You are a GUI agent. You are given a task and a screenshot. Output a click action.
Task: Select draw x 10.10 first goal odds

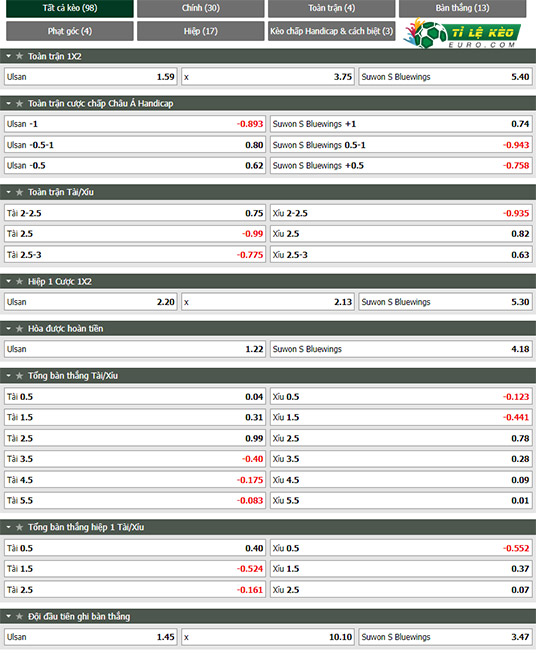point(268,637)
